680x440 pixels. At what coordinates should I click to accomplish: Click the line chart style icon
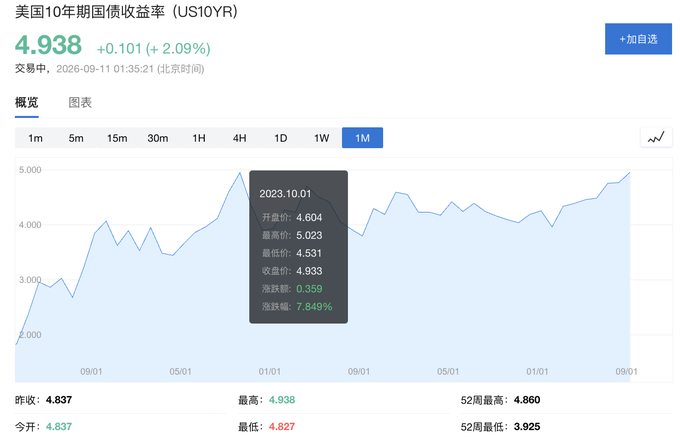[x=656, y=138]
